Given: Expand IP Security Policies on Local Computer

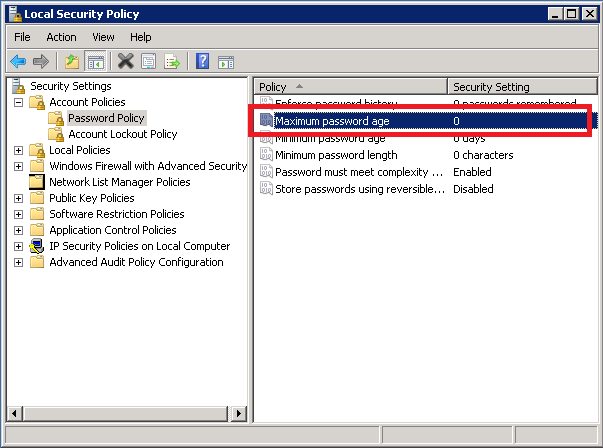Looking at the screenshot, I should point(18,246).
